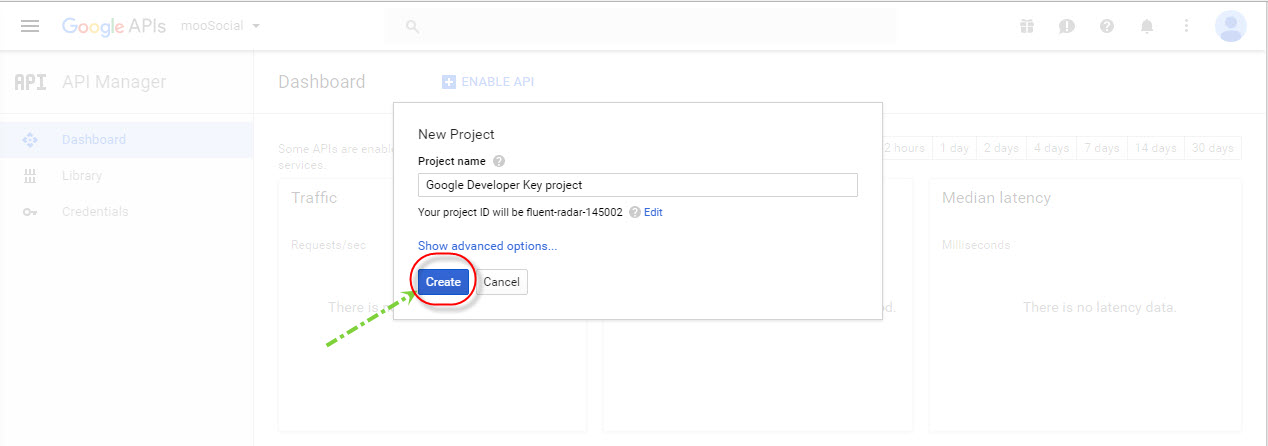Click the gift icon in the header
1268x446 pixels.
(1026, 26)
